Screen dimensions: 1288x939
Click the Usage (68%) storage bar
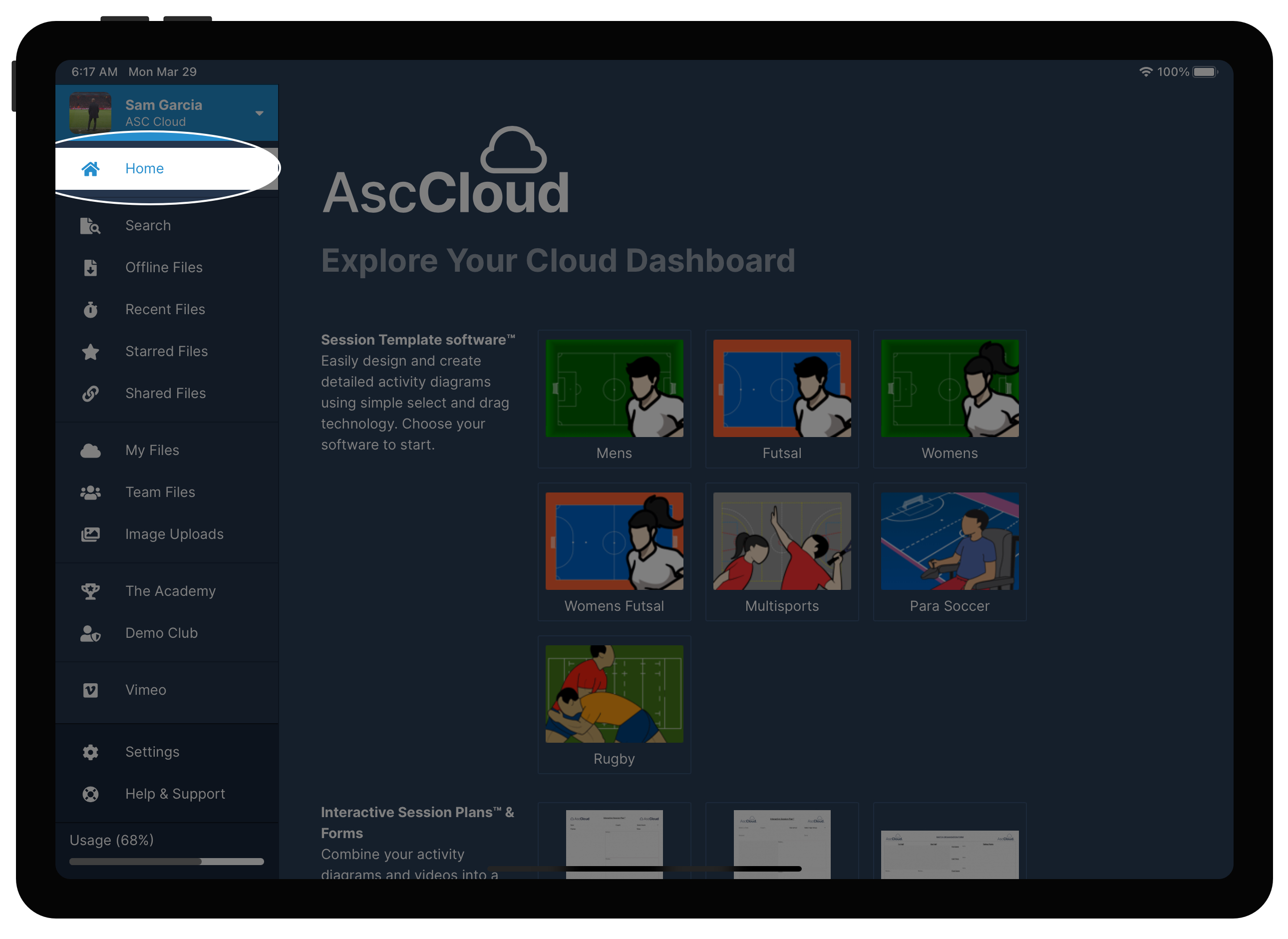tap(166, 862)
